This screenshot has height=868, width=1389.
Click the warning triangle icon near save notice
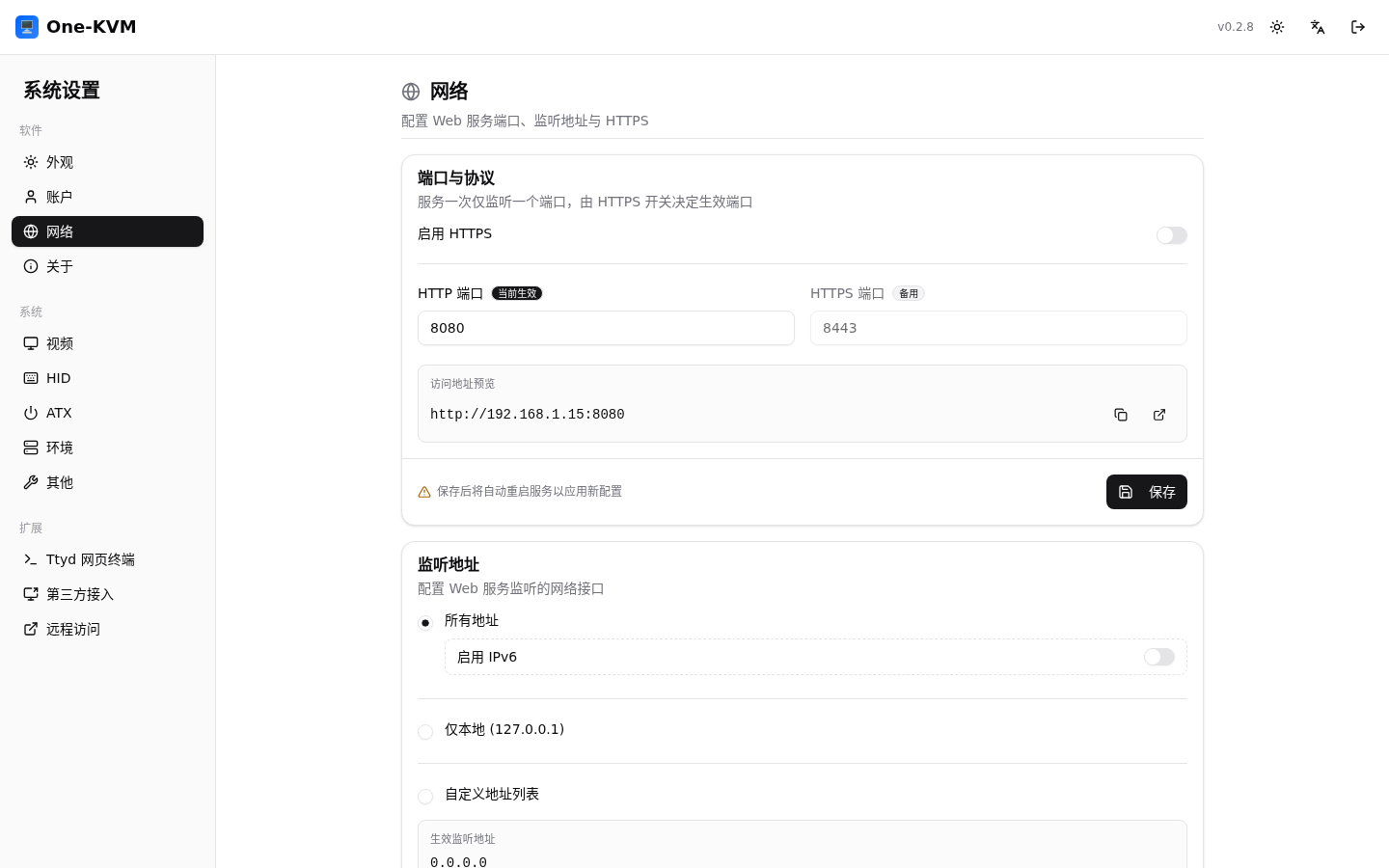[424, 492]
